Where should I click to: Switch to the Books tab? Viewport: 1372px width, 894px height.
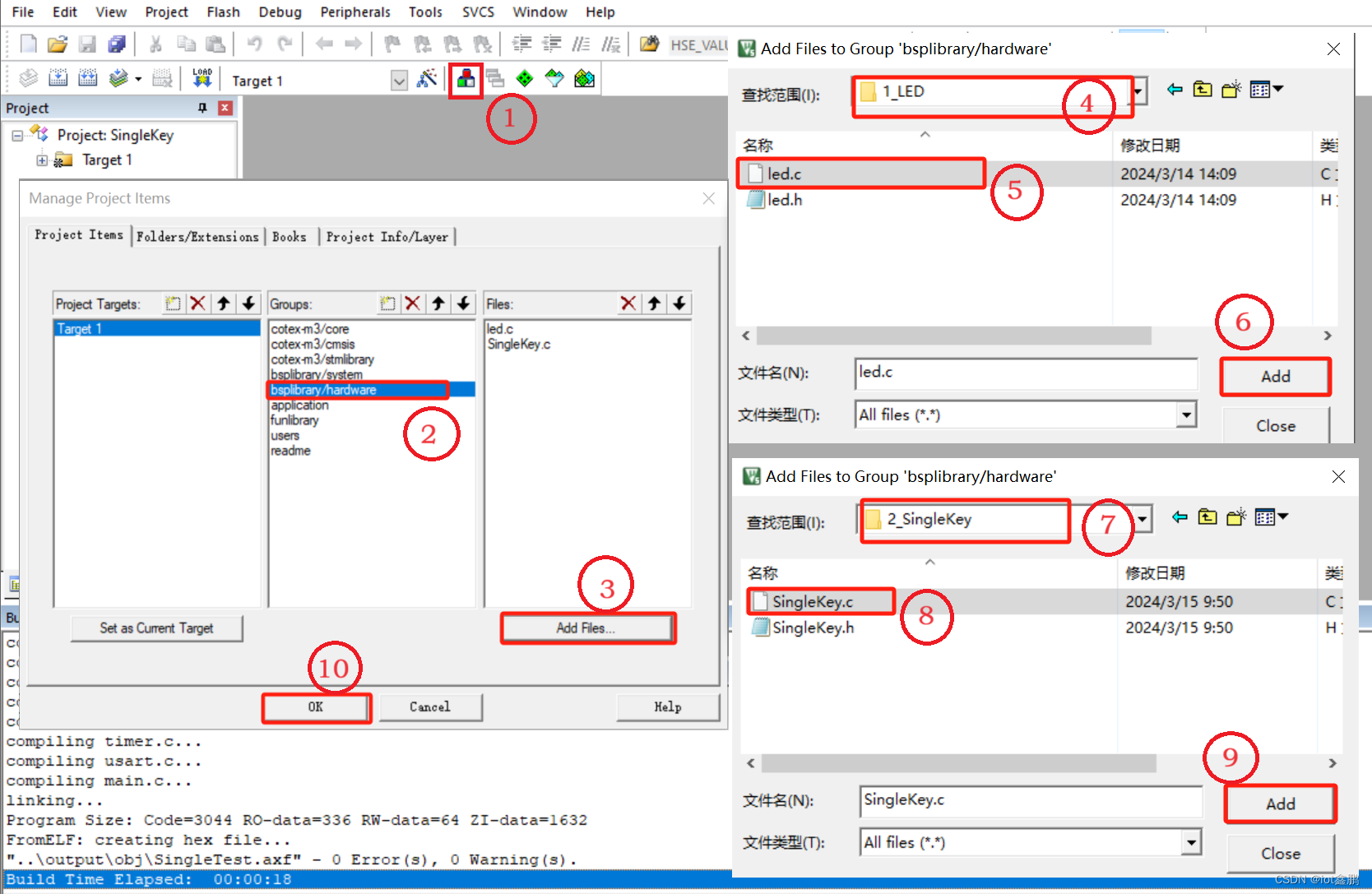[x=290, y=237]
